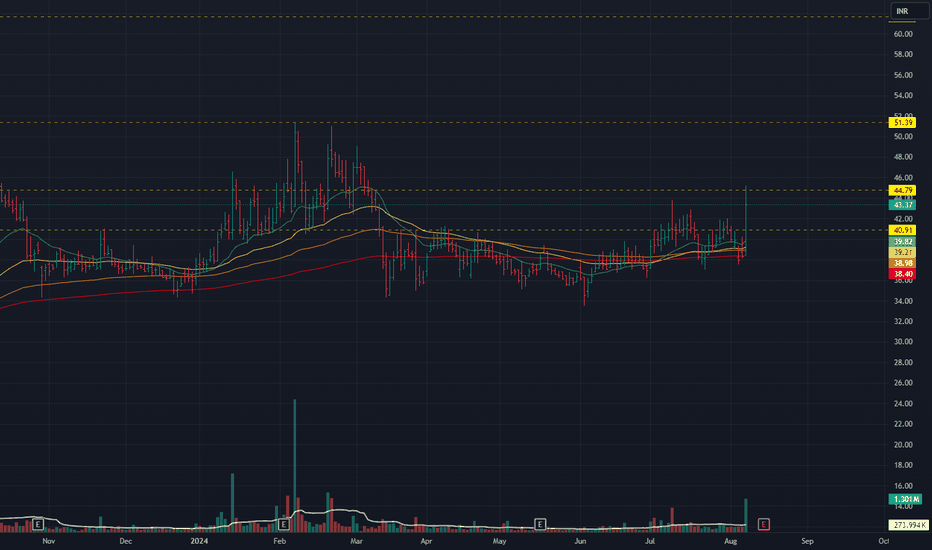Image resolution: width=932 pixels, height=550 pixels.
Task: Click the 32.00 price scale label
Action: 903,321
